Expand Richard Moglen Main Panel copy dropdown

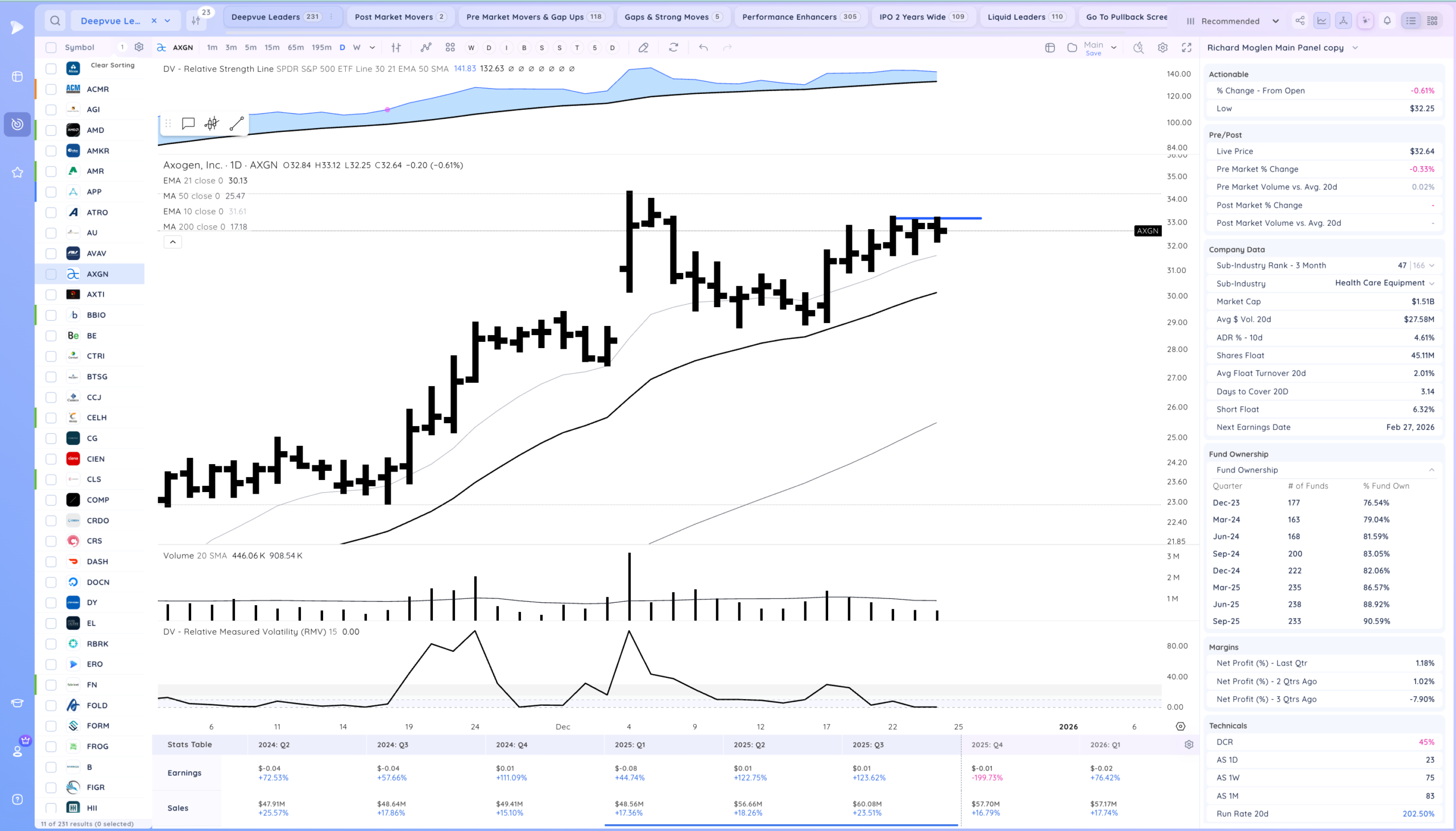pyautogui.click(x=1354, y=48)
